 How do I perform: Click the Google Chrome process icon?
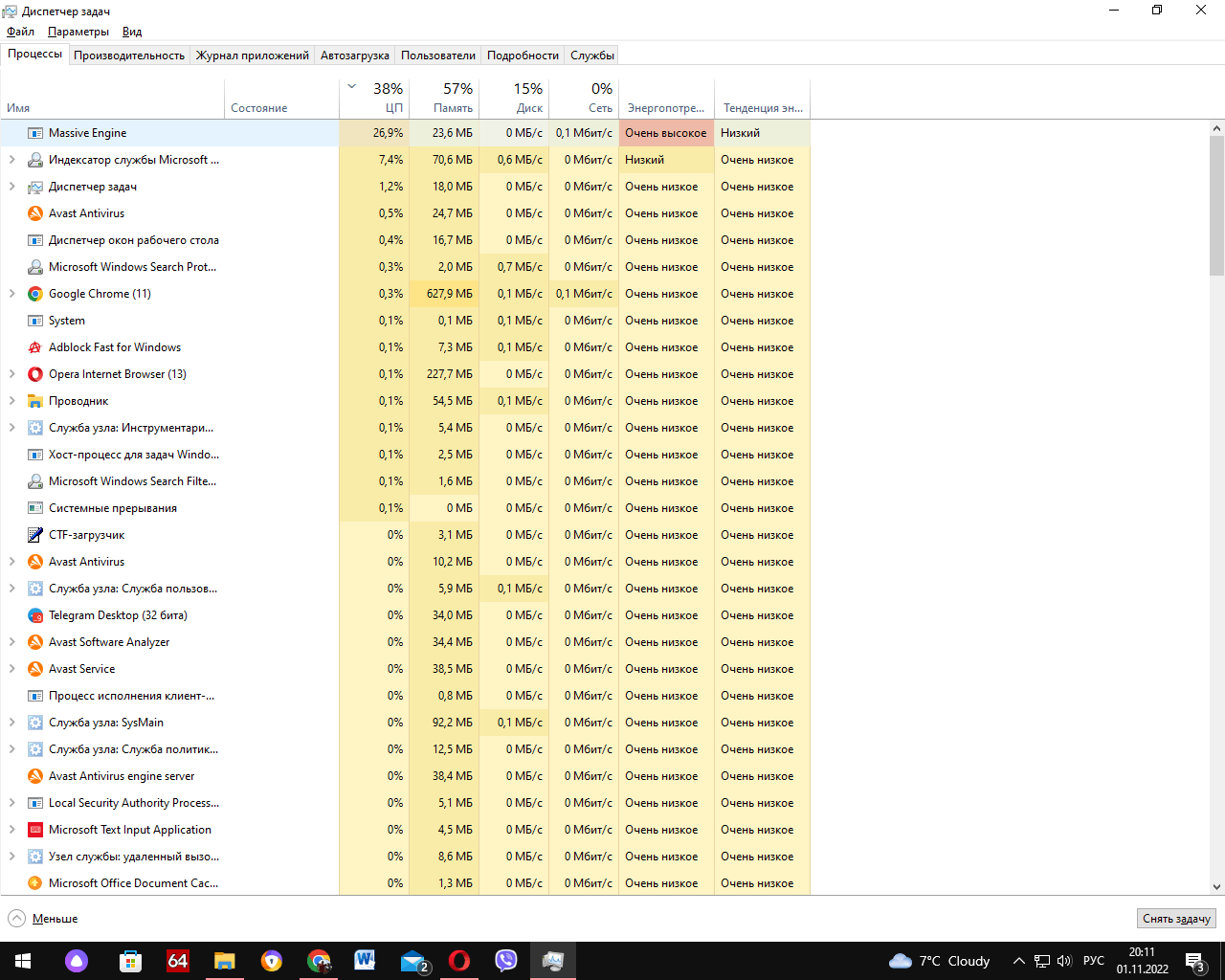pyautogui.click(x=35, y=294)
